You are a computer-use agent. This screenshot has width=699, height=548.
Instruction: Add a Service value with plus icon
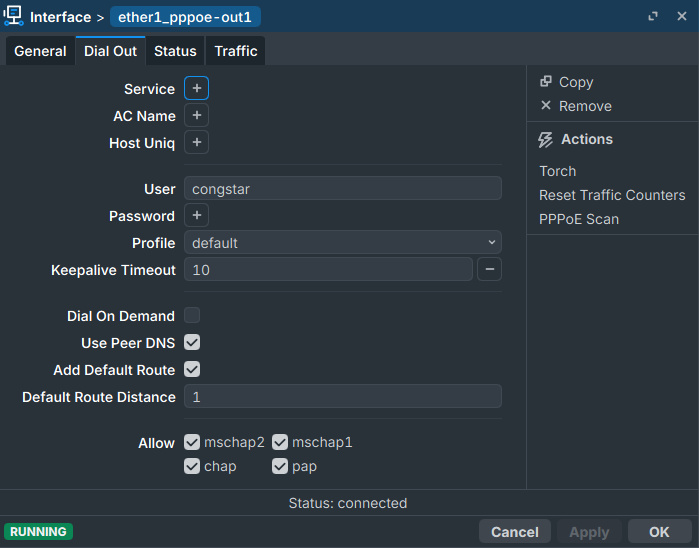(196, 89)
